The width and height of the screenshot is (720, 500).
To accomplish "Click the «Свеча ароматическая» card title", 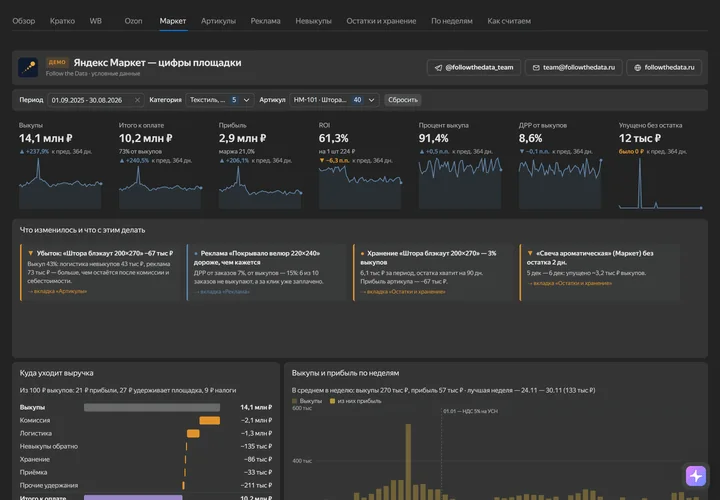I will [x=590, y=258].
